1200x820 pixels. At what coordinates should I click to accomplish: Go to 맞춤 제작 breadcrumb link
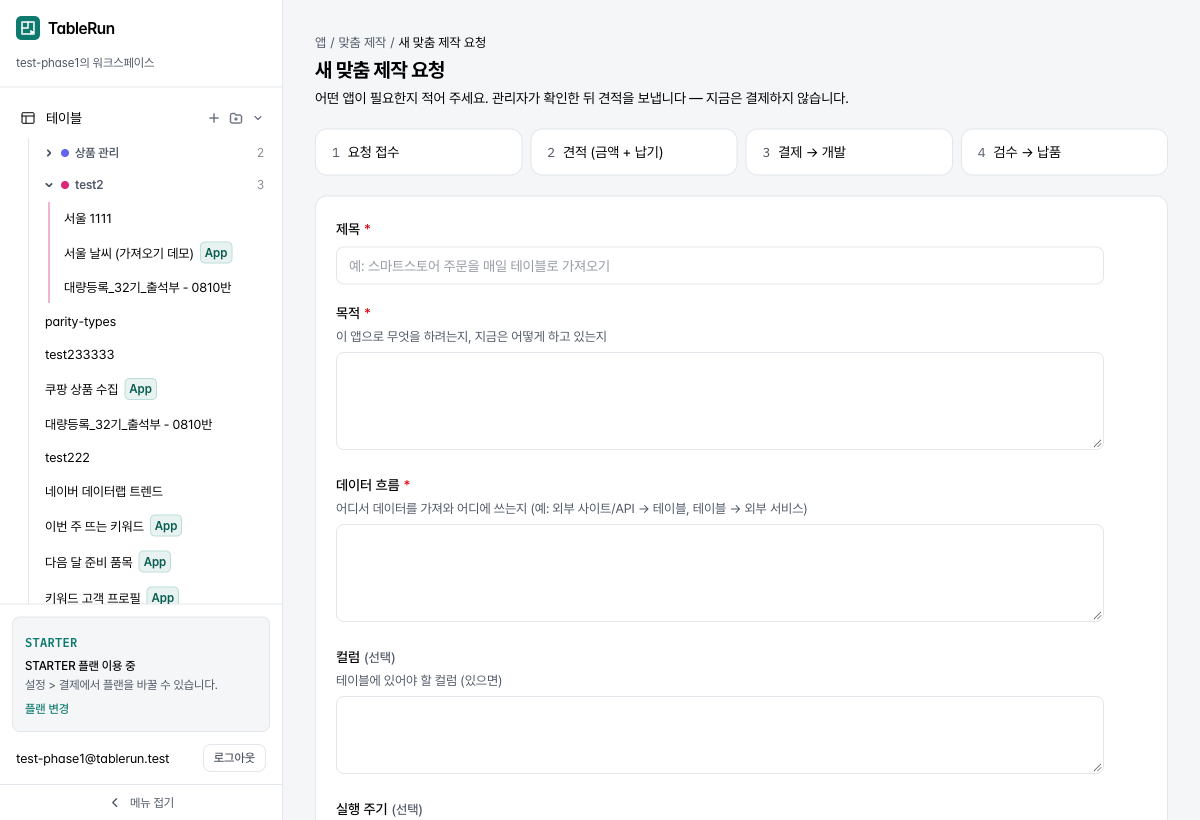[x=362, y=42]
